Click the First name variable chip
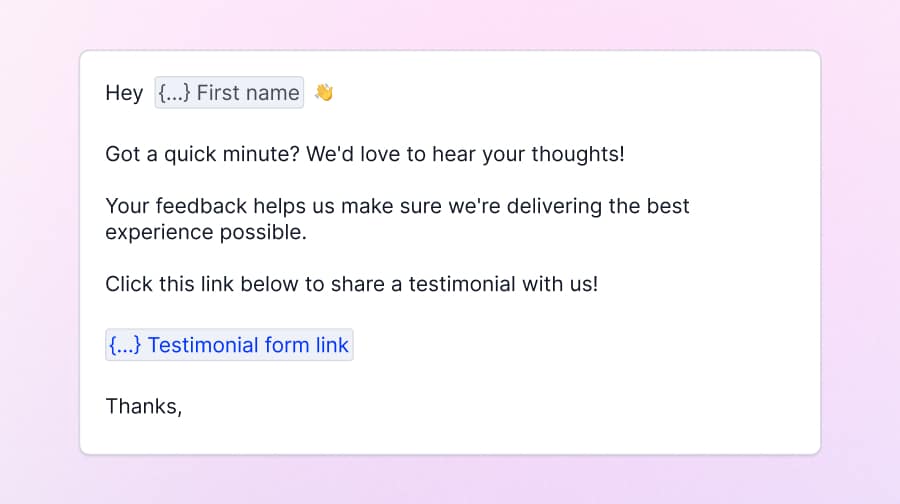 pyautogui.click(x=229, y=92)
